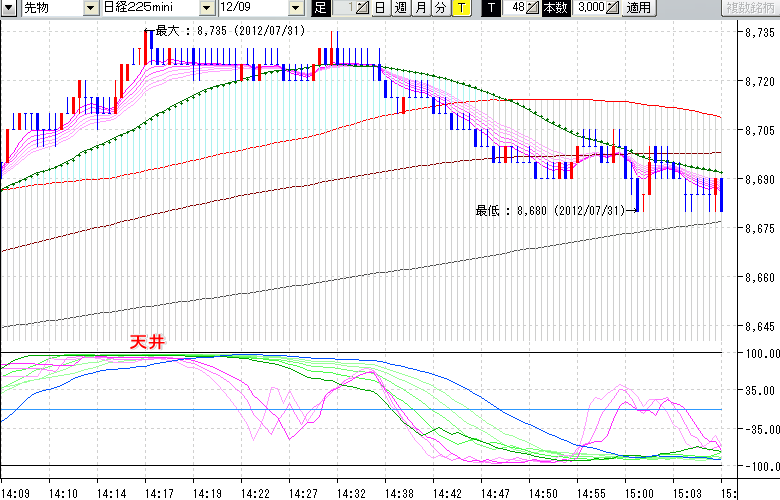Image resolution: width=780 pixels, height=500 pixels.
Task: Click the 15:03 time axis label
Action: [x=687, y=494]
